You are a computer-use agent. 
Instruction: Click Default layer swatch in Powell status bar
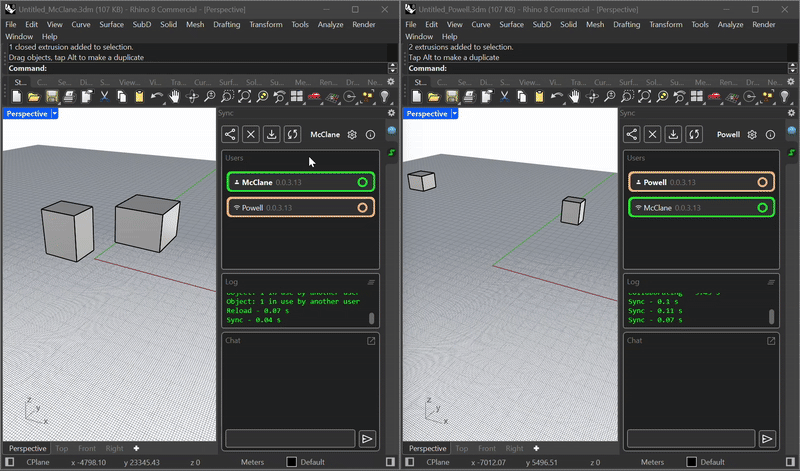691,462
